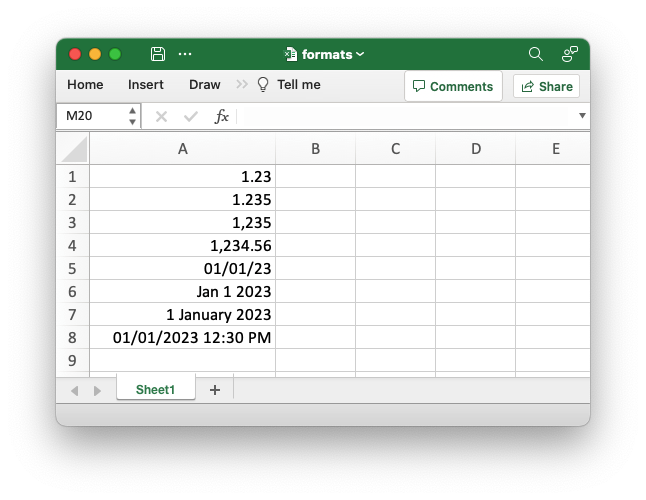Click the Share button
This screenshot has height=500, width=646.
coord(546,86)
